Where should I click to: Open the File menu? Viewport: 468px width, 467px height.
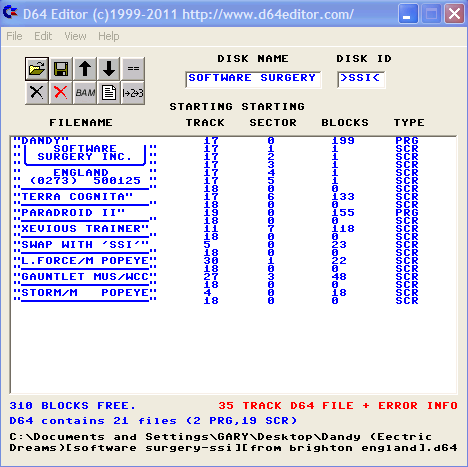[x=14, y=36]
